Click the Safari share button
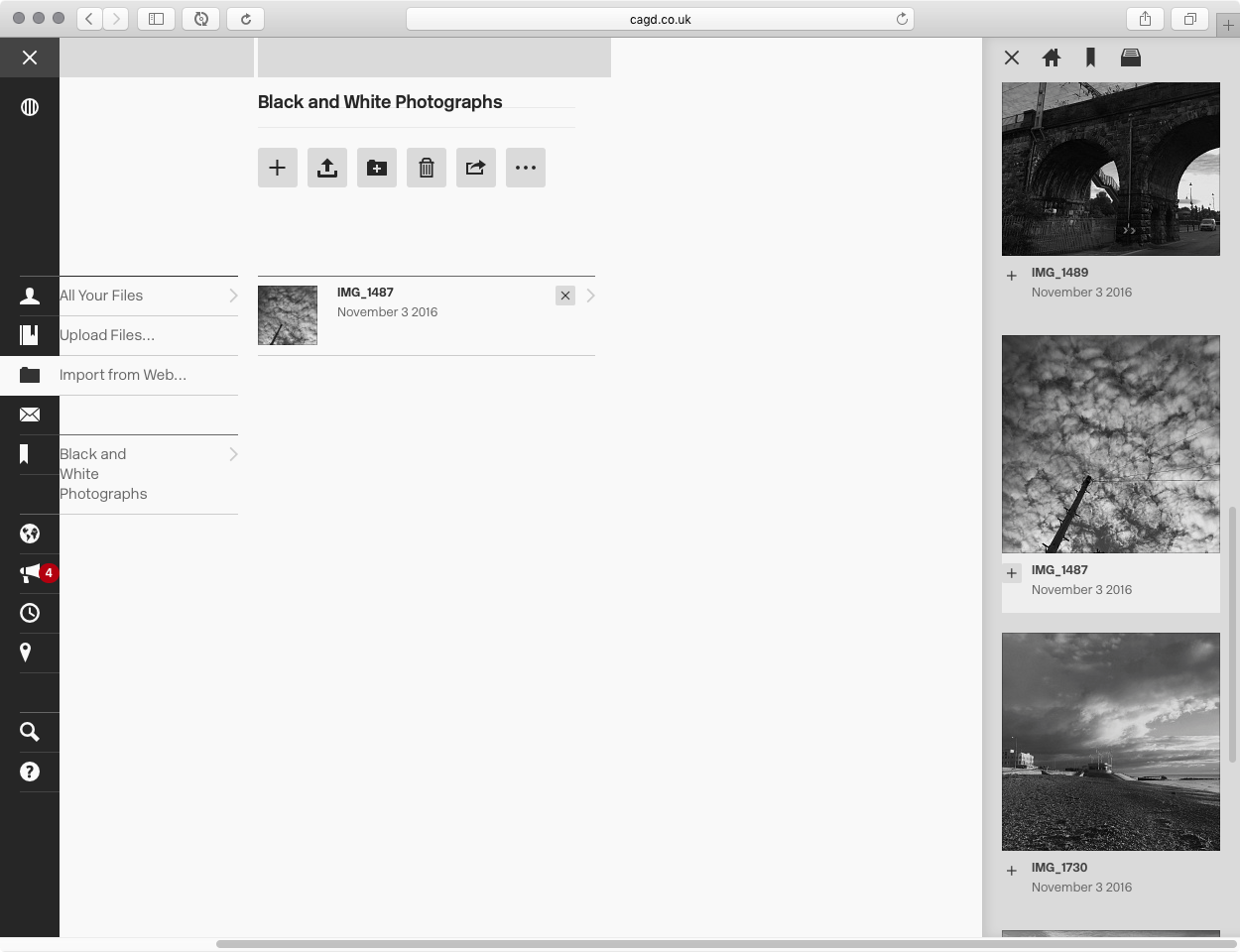1240x952 pixels. (x=1145, y=19)
